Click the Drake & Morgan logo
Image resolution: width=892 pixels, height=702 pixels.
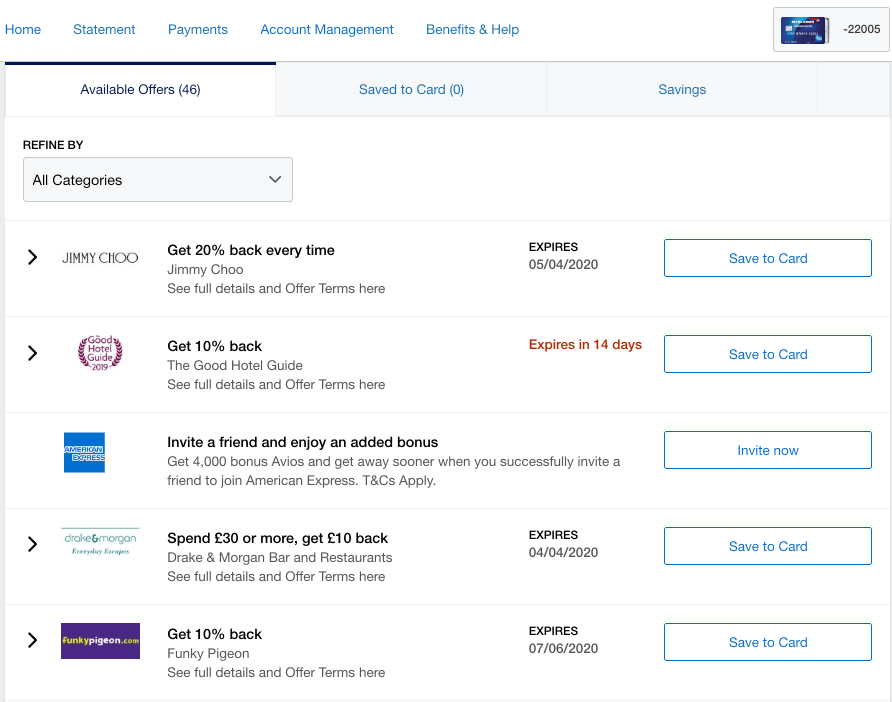point(100,542)
